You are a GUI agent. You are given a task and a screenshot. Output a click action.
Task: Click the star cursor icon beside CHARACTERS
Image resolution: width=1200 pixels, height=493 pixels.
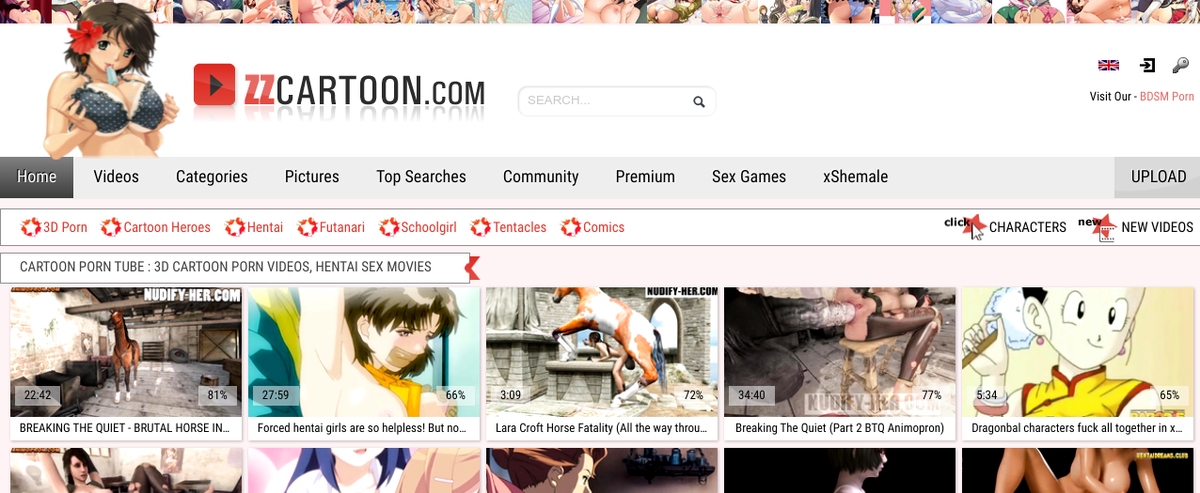(x=966, y=227)
